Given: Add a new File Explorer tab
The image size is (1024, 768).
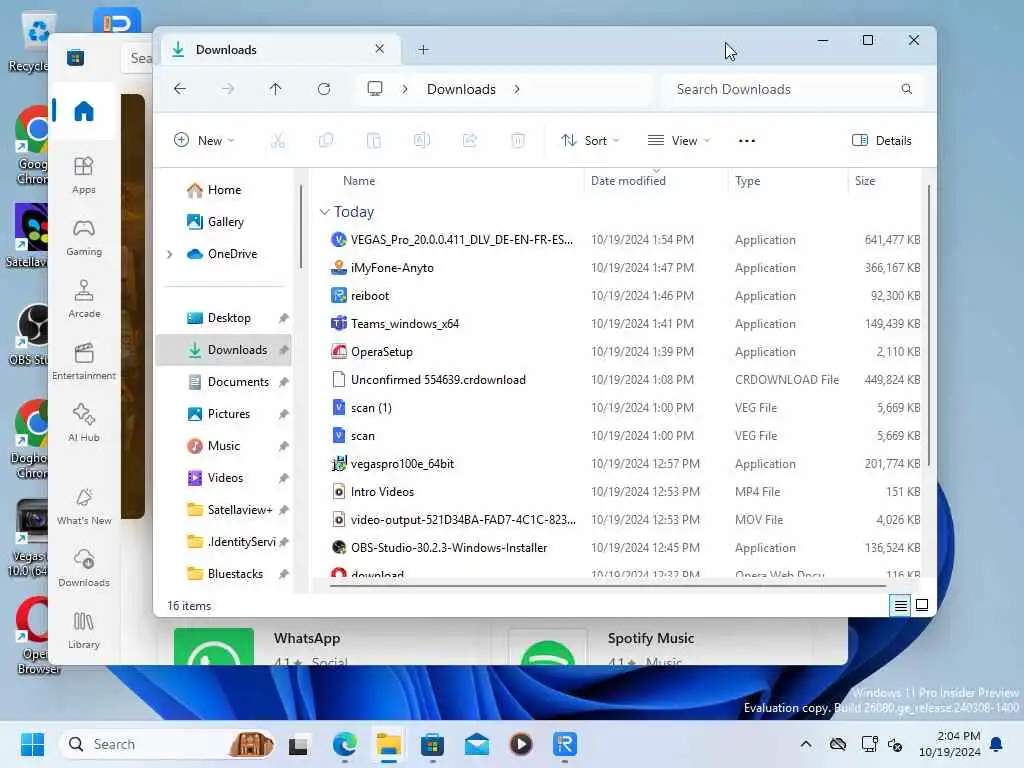Looking at the screenshot, I should (x=423, y=50).
